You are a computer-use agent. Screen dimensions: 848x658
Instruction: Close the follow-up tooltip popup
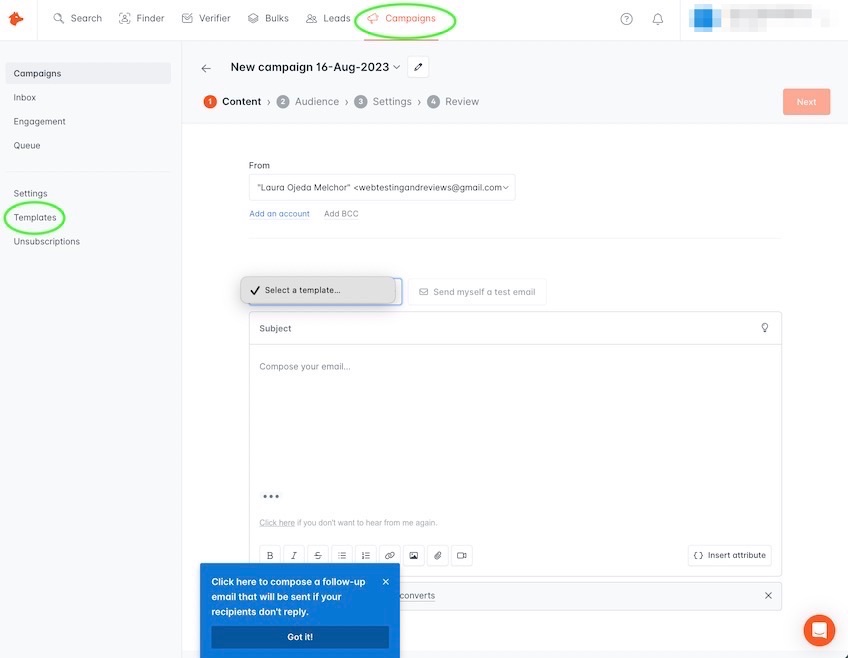point(386,582)
